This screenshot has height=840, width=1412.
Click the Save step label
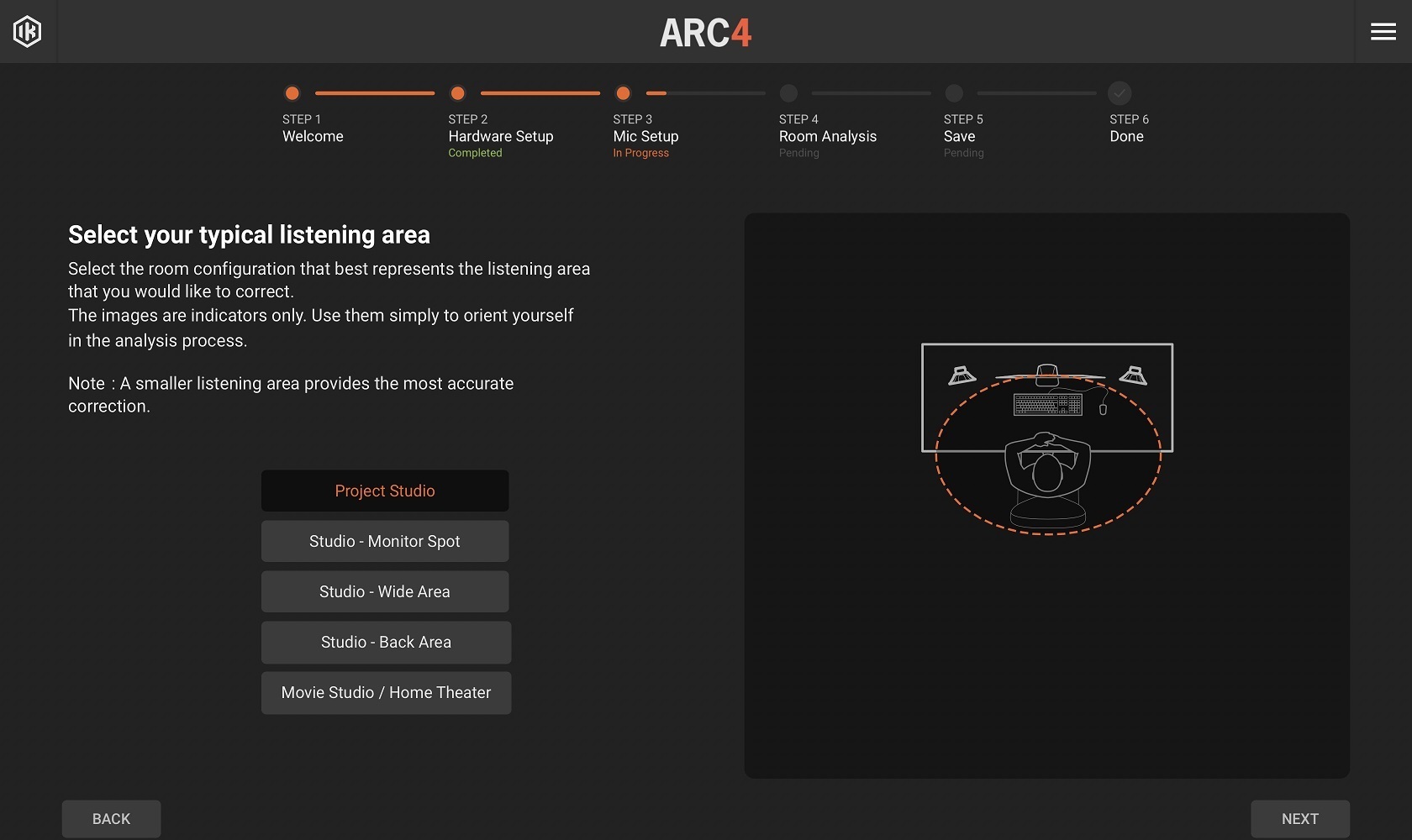tap(960, 136)
